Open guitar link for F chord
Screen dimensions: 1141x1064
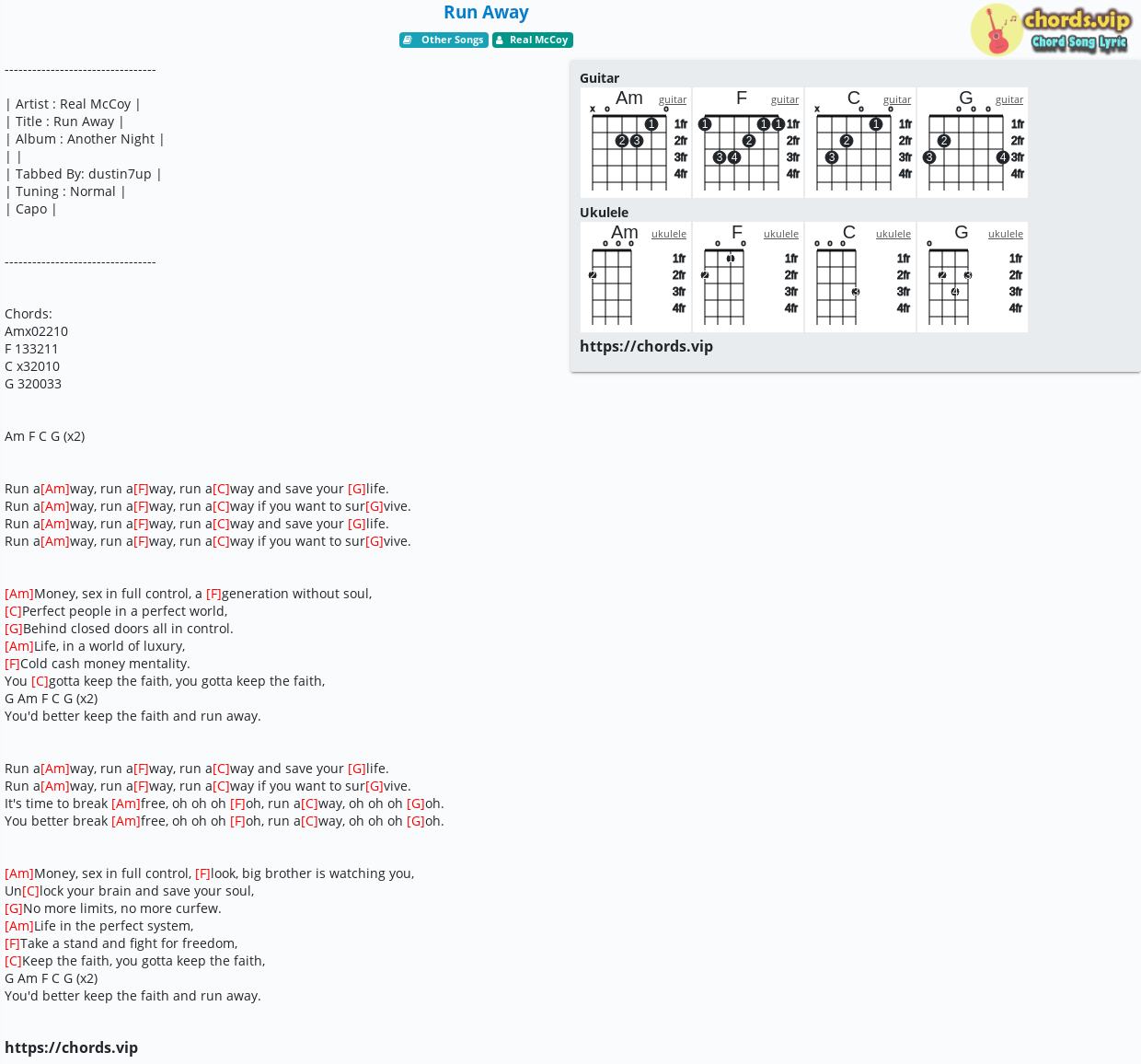click(785, 99)
